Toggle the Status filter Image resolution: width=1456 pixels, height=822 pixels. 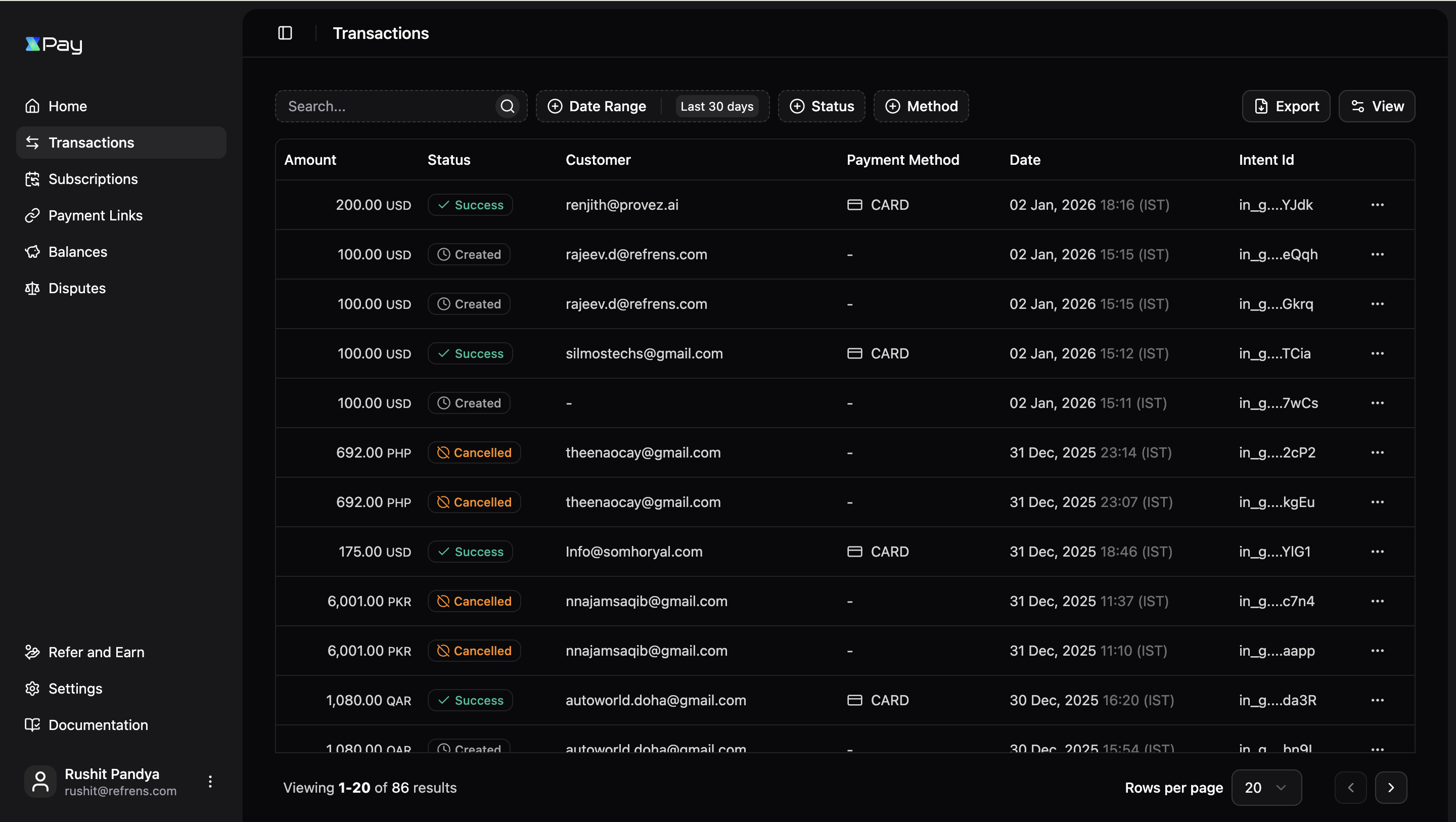click(821, 106)
